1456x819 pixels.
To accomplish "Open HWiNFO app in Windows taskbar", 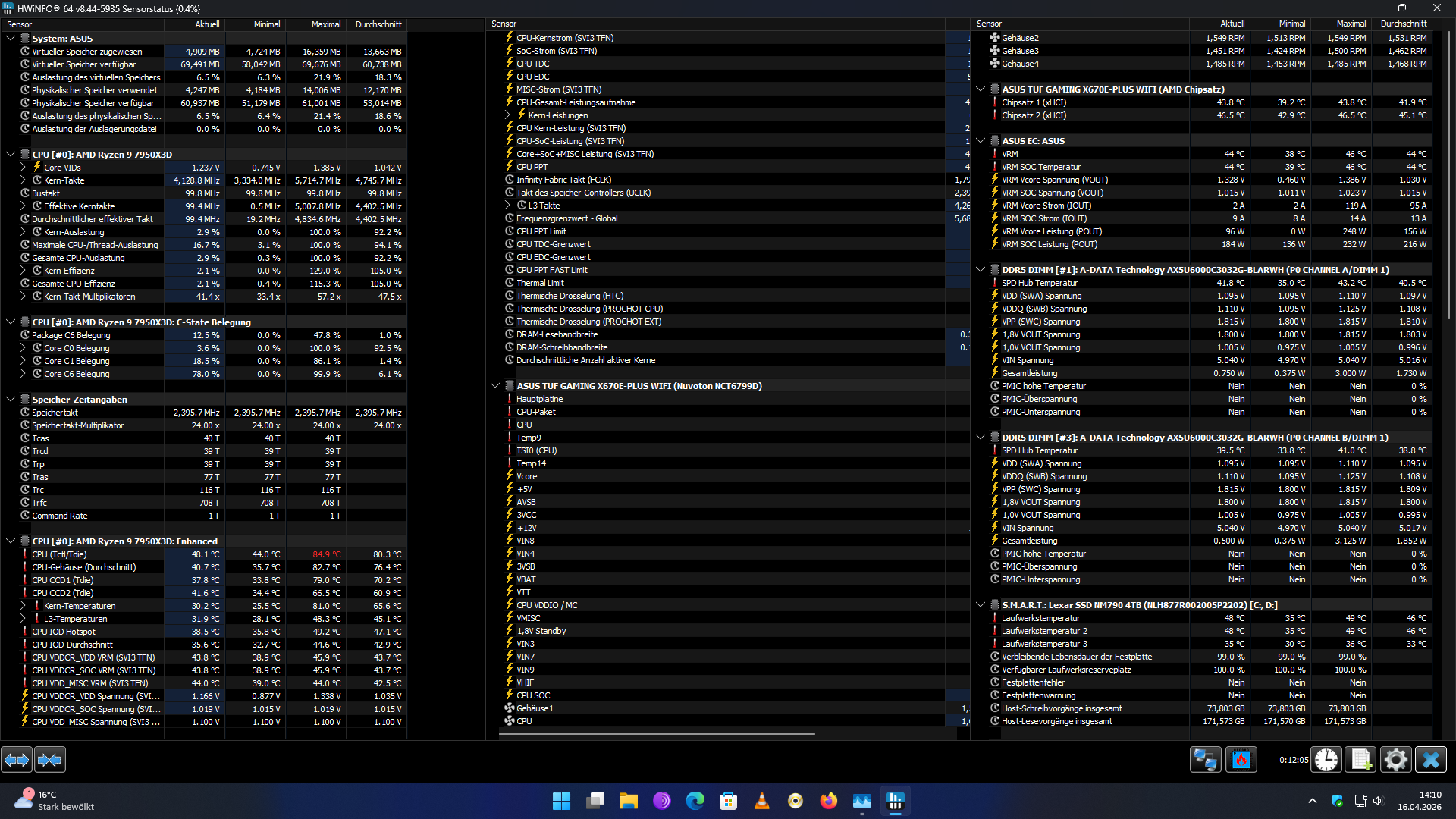I will 896,801.
